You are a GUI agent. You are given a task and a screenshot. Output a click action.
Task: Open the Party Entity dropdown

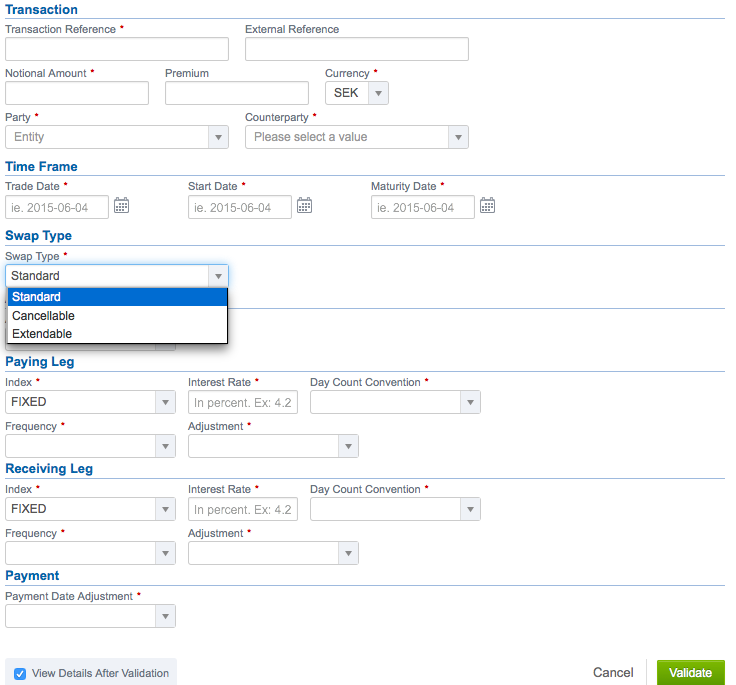(x=117, y=137)
